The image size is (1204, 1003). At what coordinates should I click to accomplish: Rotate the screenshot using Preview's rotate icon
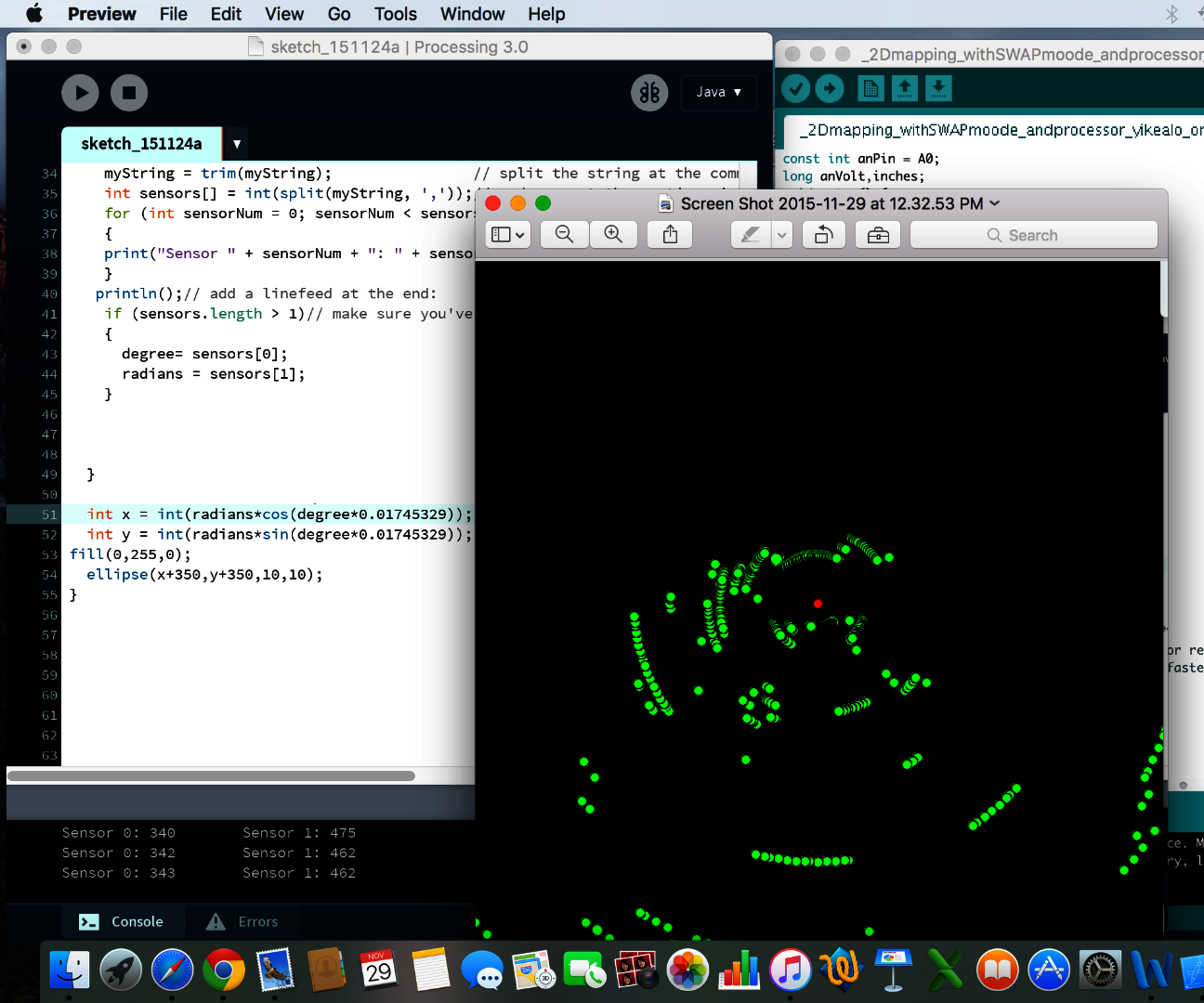coord(824,234)
